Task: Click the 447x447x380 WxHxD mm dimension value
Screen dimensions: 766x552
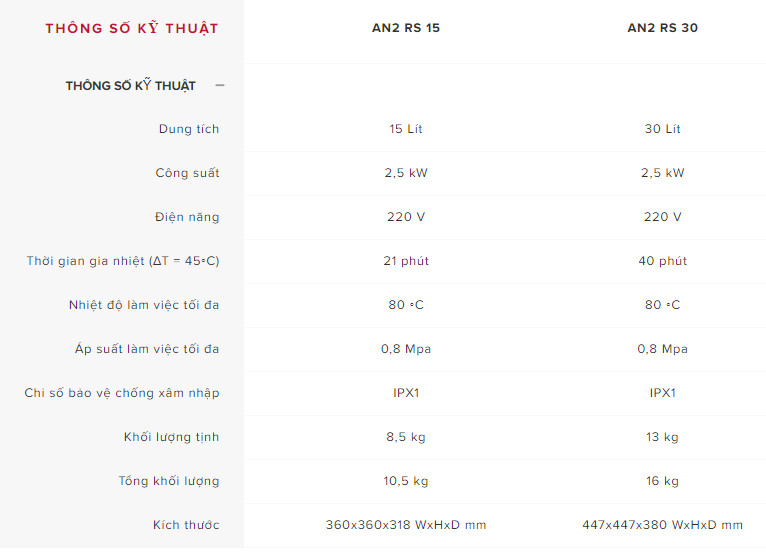Action: (x=662, y=525)
